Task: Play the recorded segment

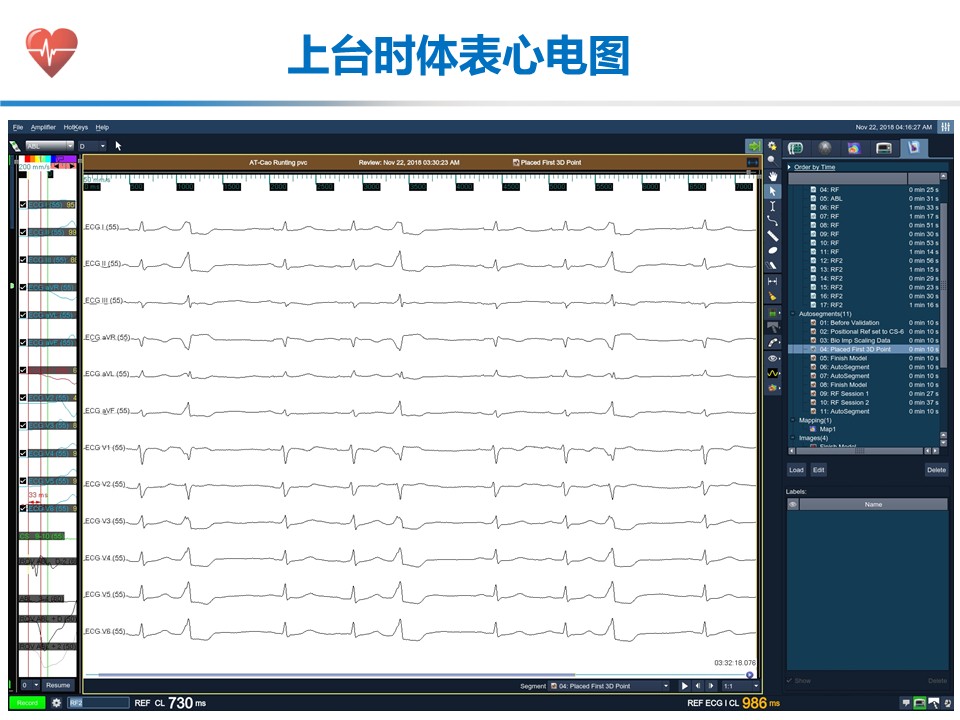Action: tap(684, 686)
